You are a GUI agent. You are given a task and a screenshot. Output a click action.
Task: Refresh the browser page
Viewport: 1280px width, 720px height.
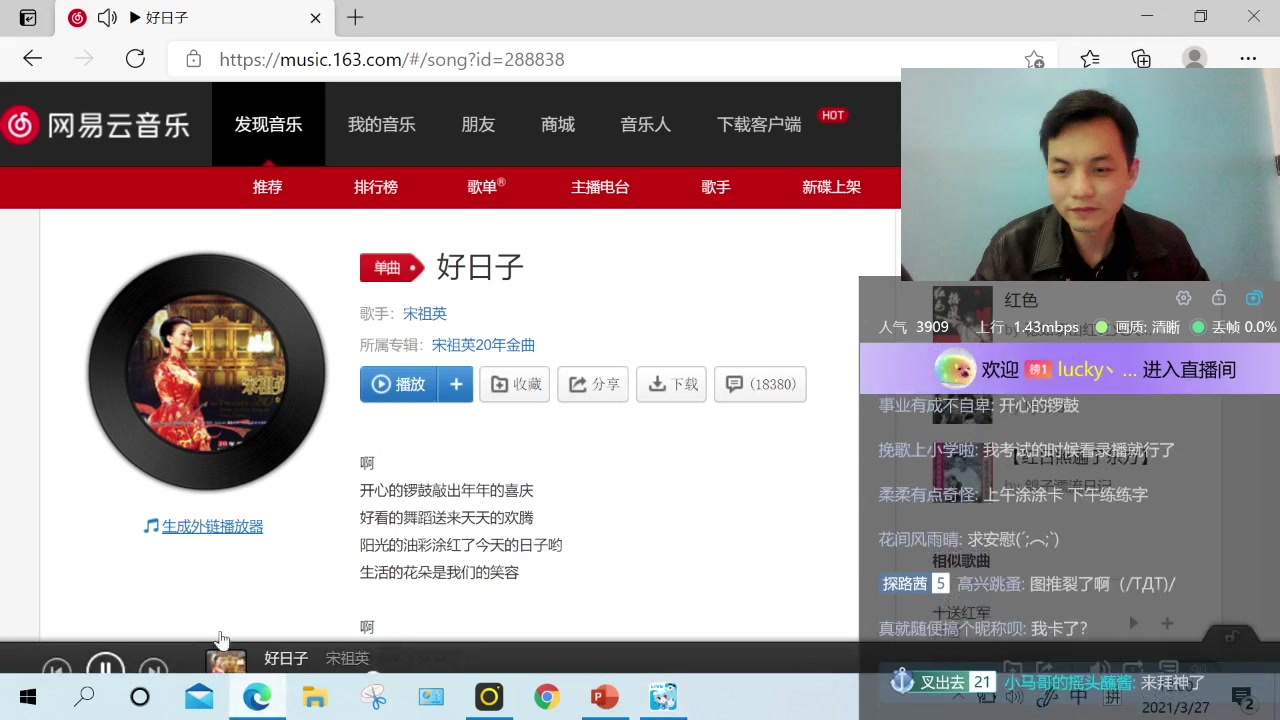point(135,59)
